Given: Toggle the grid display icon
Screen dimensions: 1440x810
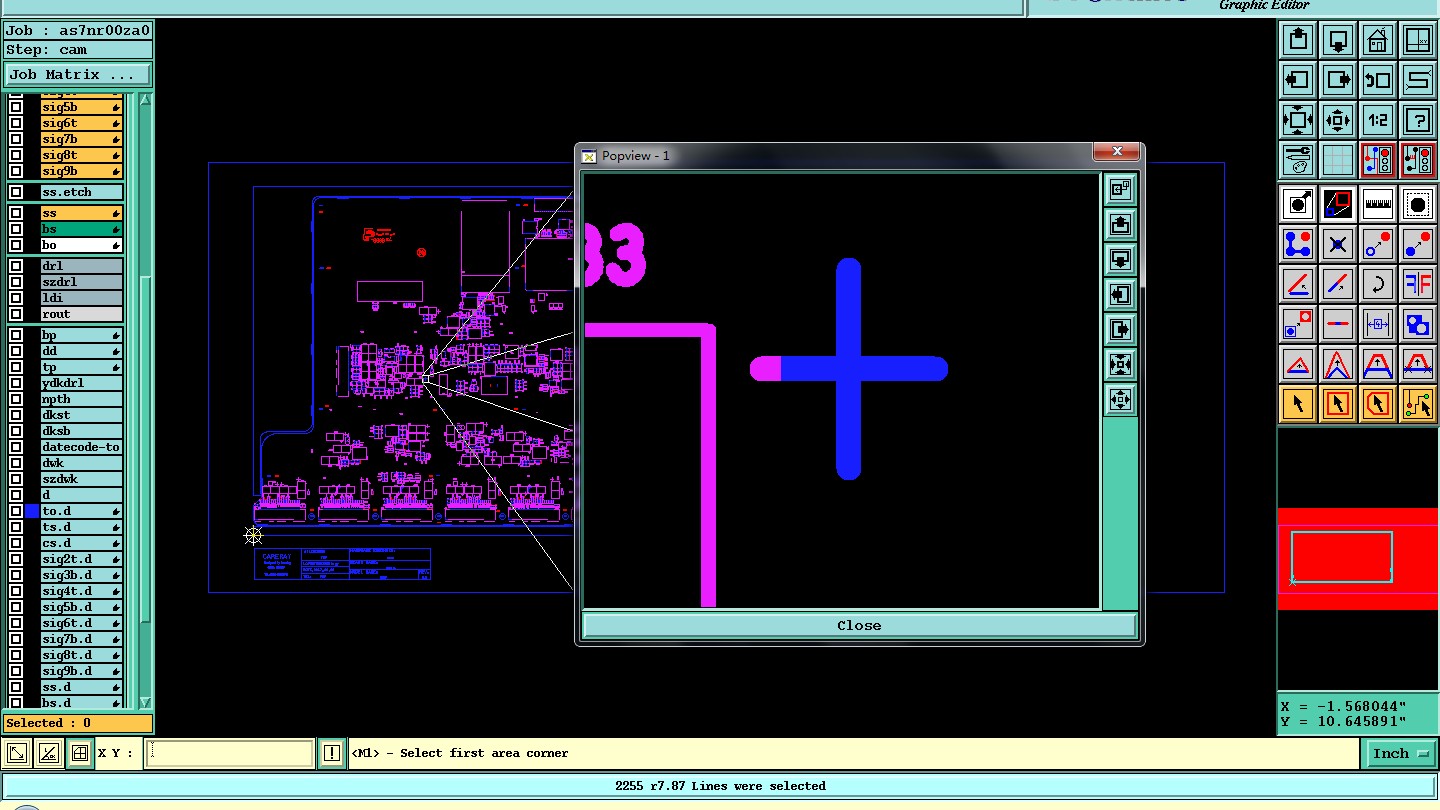Looking at the screenshot, I should (x=1338, y=160).
